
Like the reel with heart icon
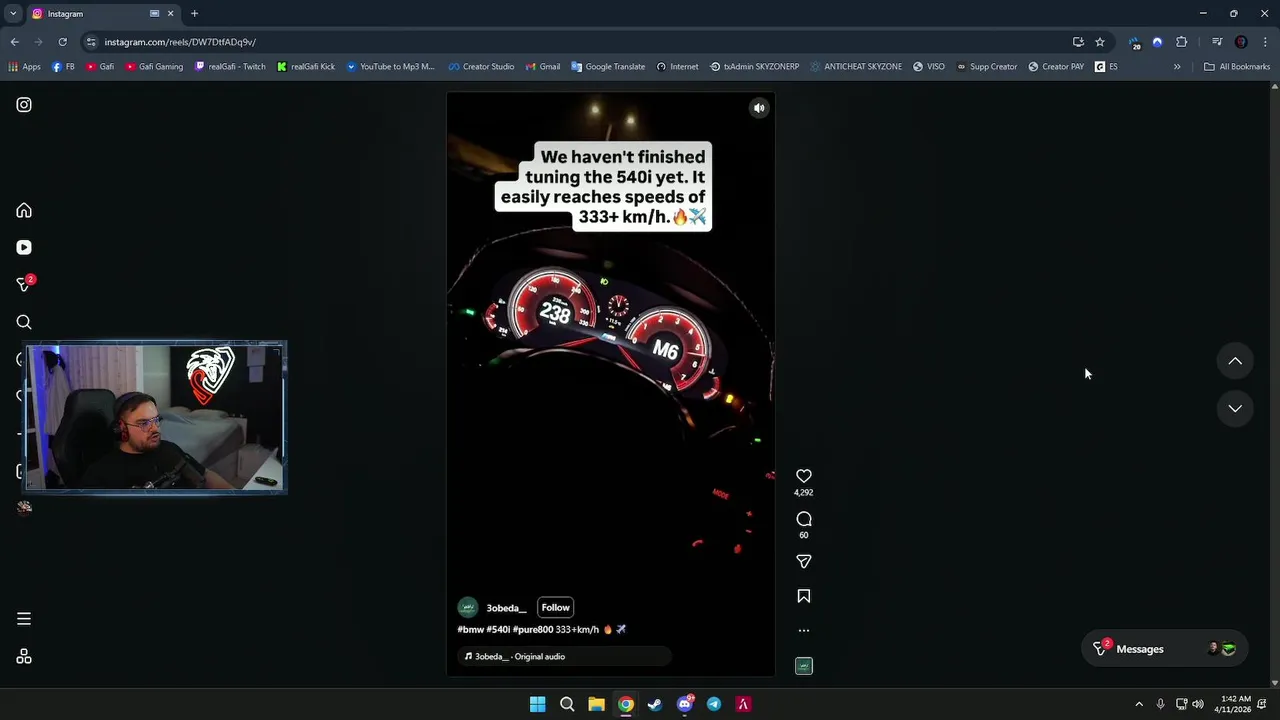804,476
